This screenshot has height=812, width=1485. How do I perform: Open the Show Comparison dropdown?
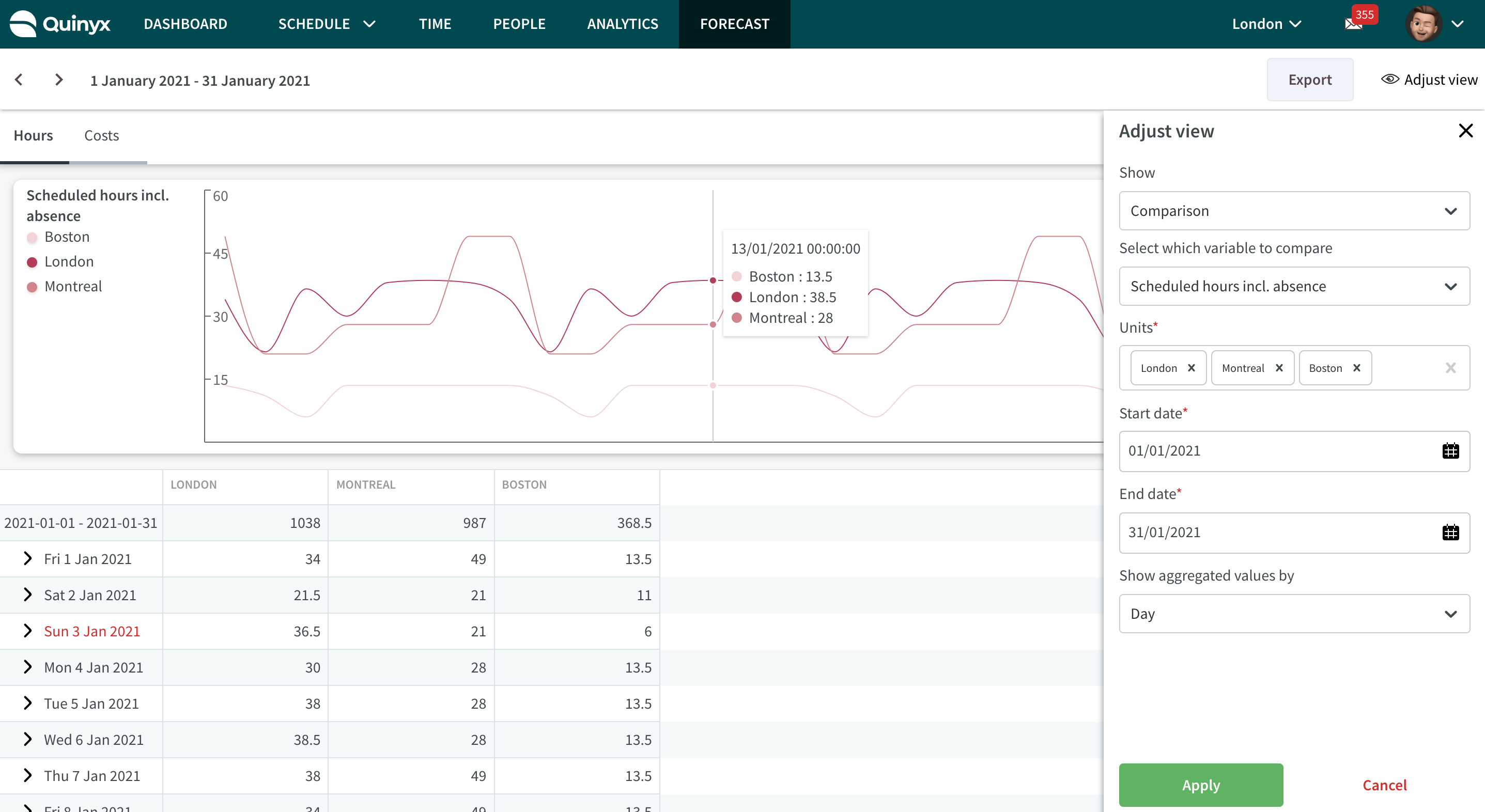[x=1294, y=211]
